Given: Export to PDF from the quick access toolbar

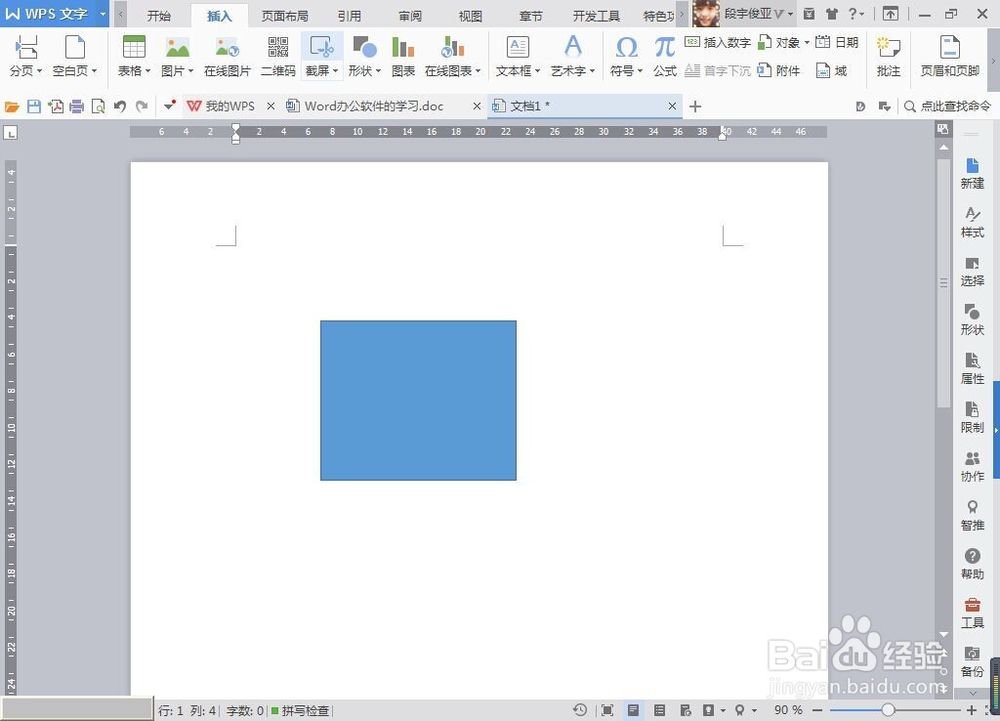Looking at the screenshot, I should (55, 106).
